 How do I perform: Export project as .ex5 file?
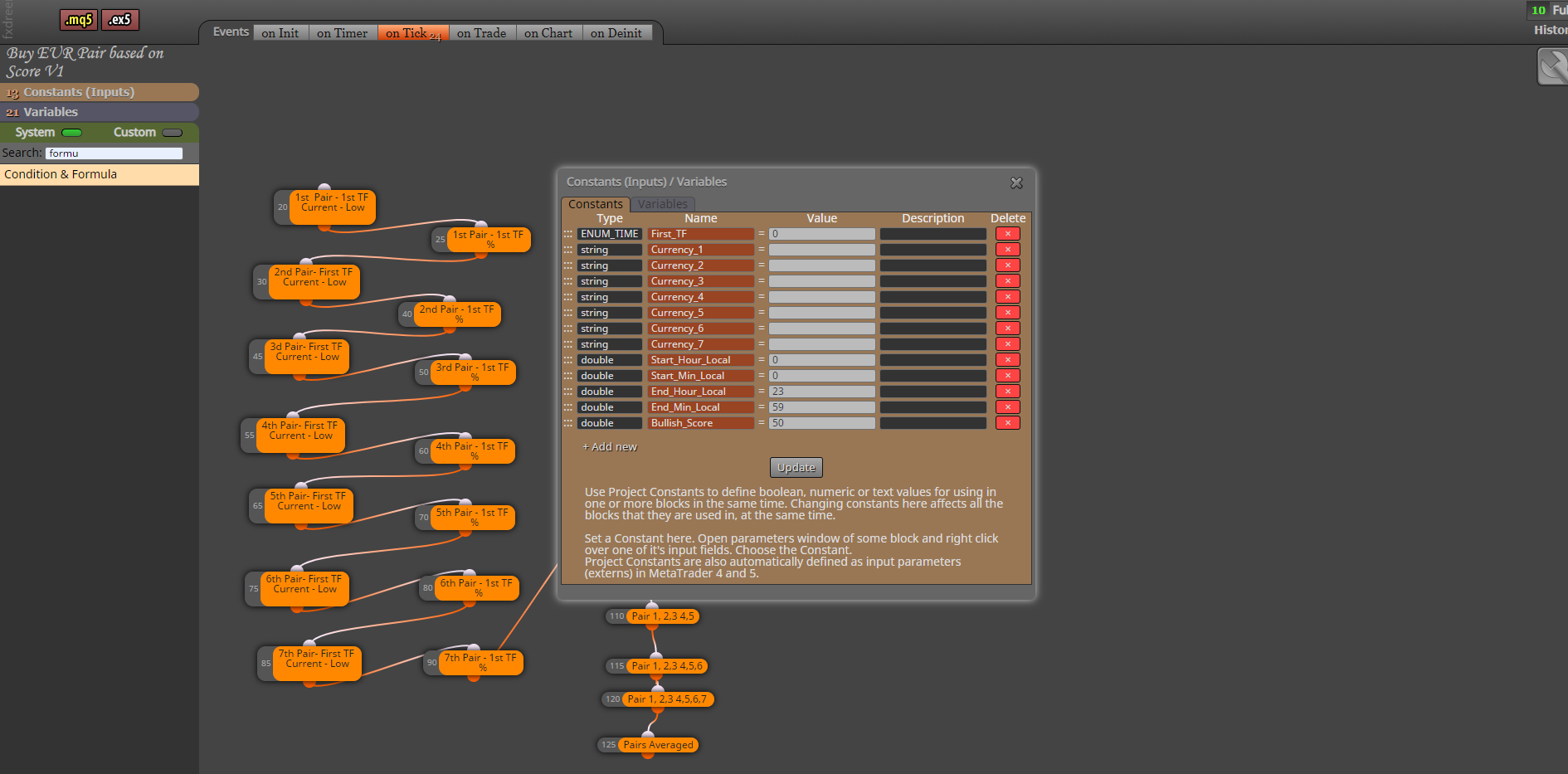tap(120, 19)
